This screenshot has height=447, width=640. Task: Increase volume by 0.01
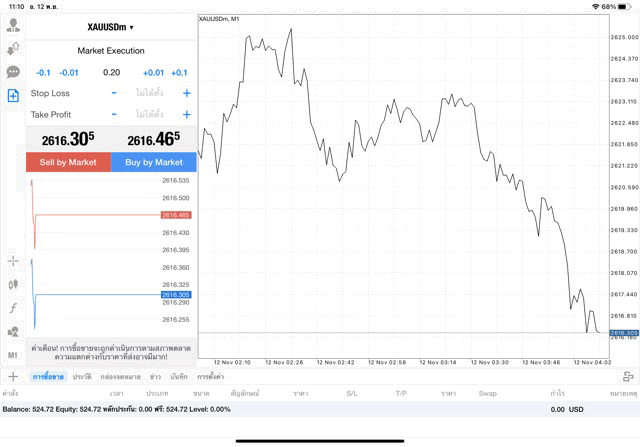[153, 73]
